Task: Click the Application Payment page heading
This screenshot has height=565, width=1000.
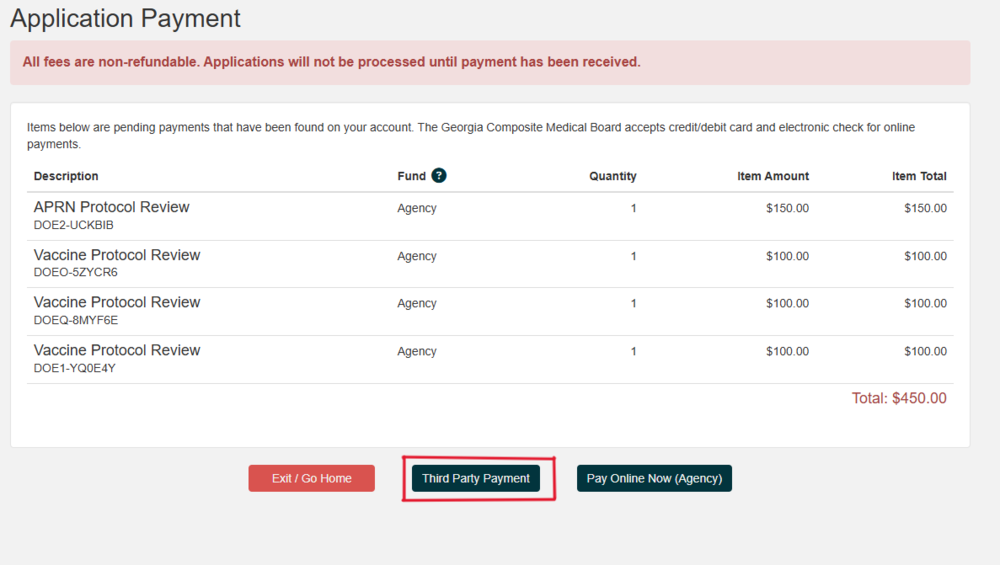Action: 125,18
